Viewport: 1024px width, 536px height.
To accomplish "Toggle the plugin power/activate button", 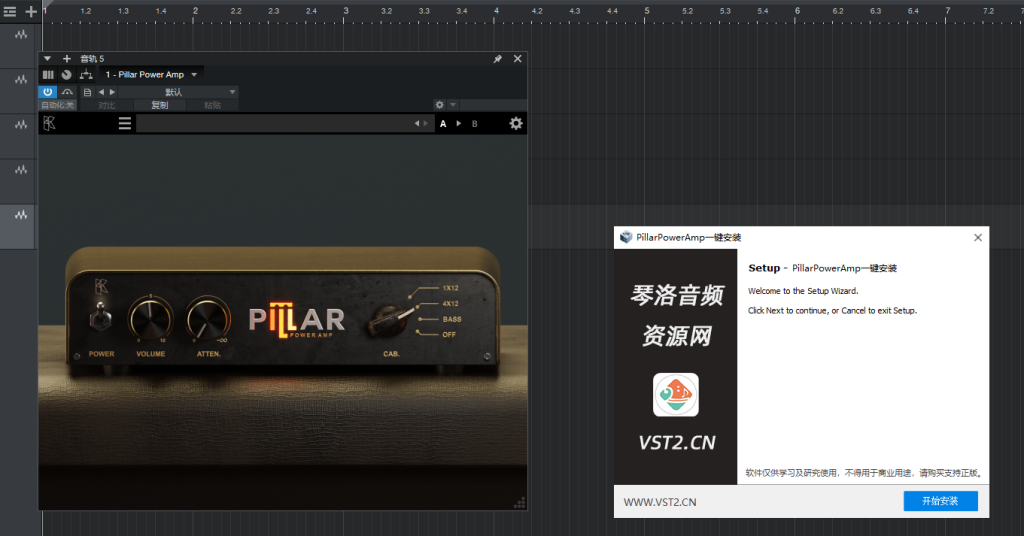I will tap(48, 92).
